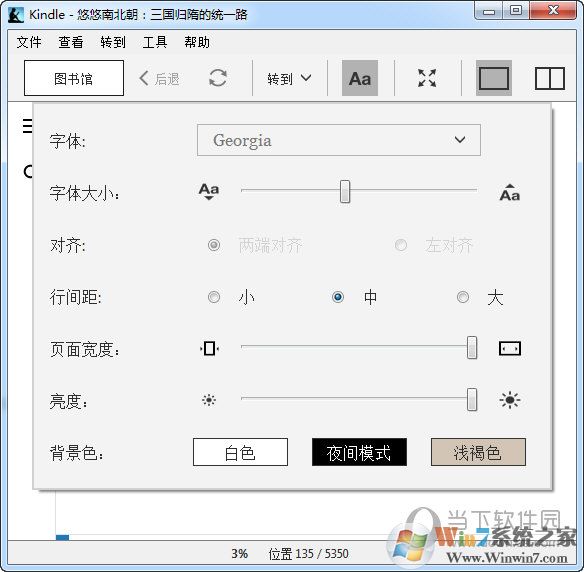
Task: Open the 查看 menu
Action: click(x=70, y=42)
